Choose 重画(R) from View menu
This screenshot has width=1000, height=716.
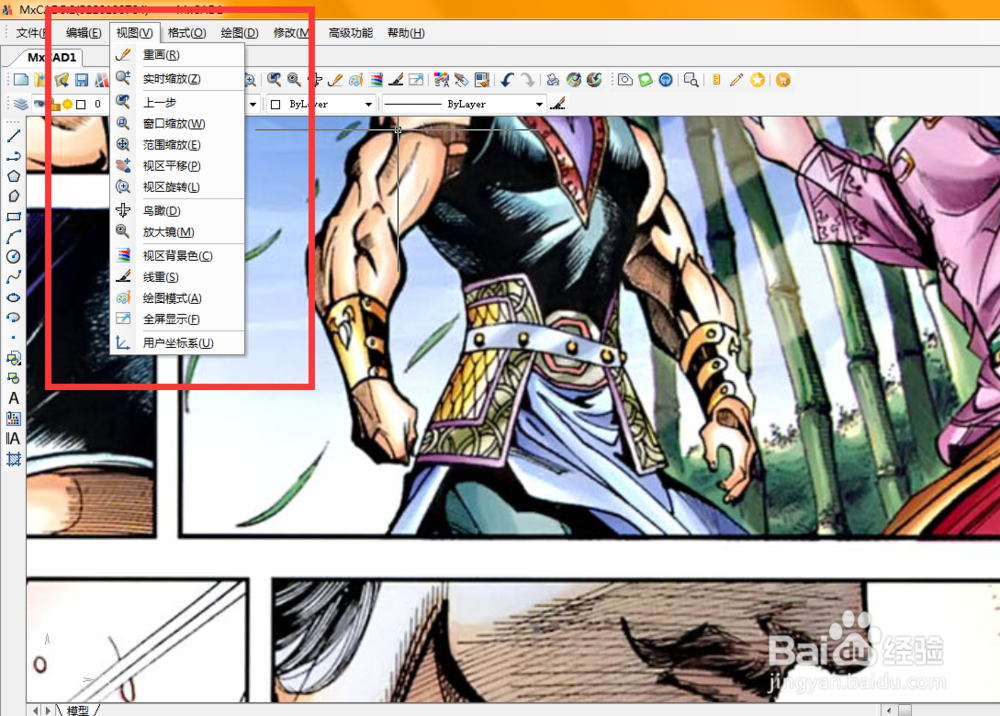coord(177,55)
